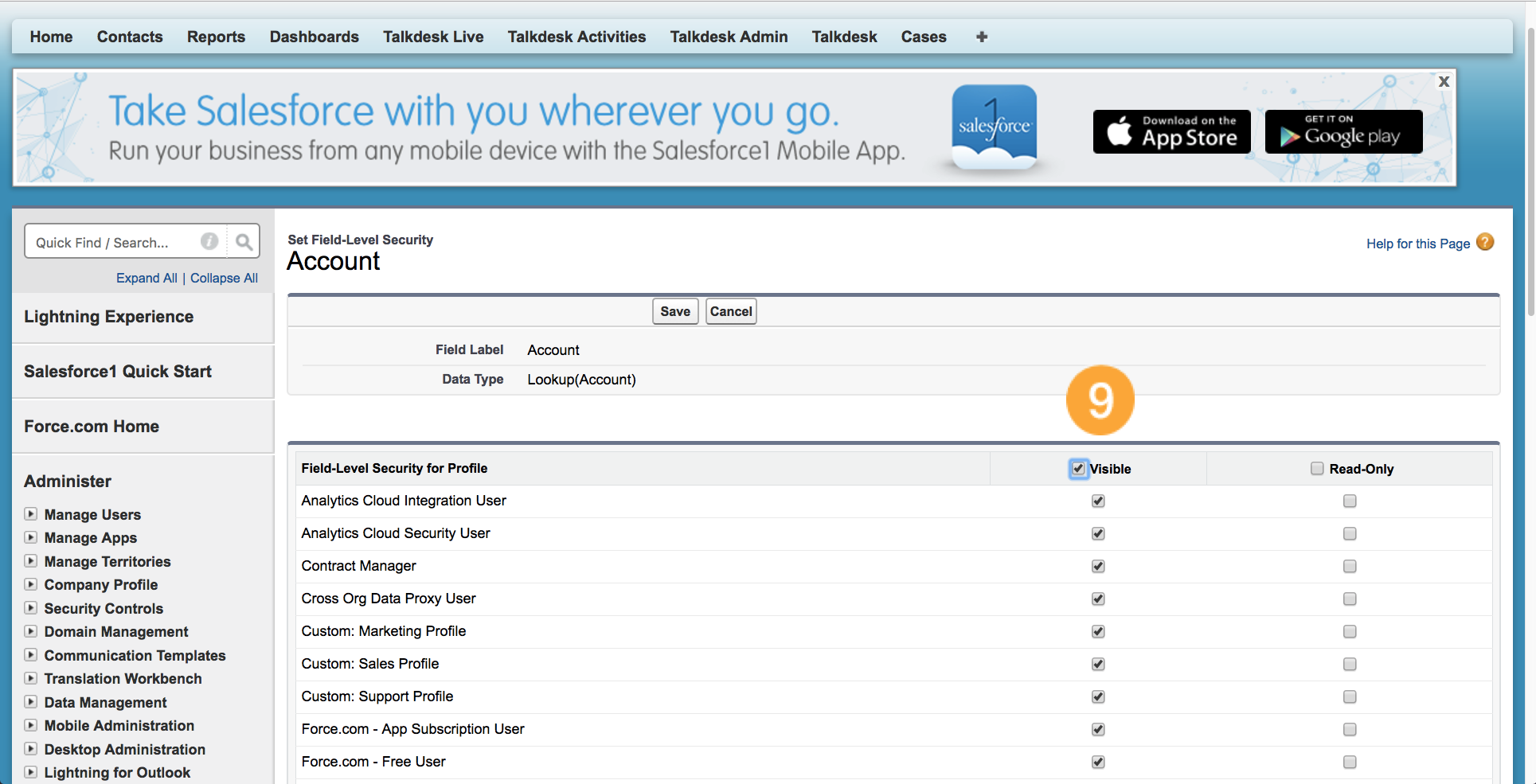
Task: Click the Collapse All link
Action: (x=224, y=278)
